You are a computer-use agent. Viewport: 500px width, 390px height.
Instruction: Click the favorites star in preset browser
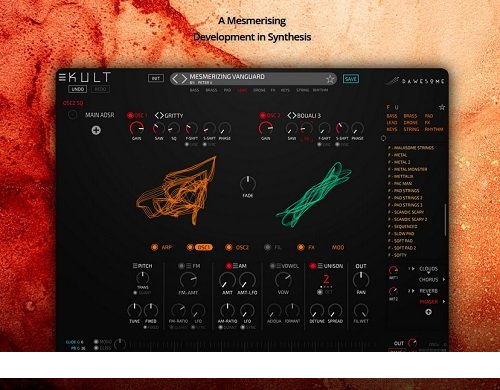point(442,107)
